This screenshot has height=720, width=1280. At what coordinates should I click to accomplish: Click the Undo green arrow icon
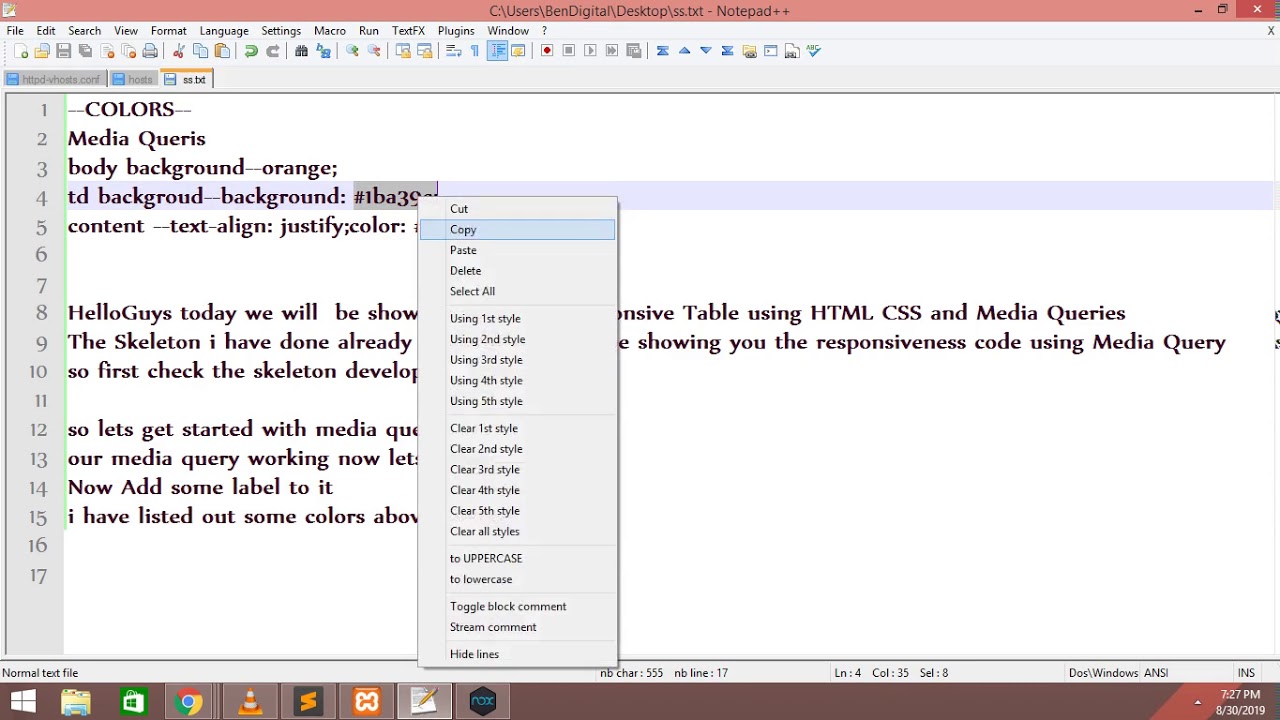(251, 51)
